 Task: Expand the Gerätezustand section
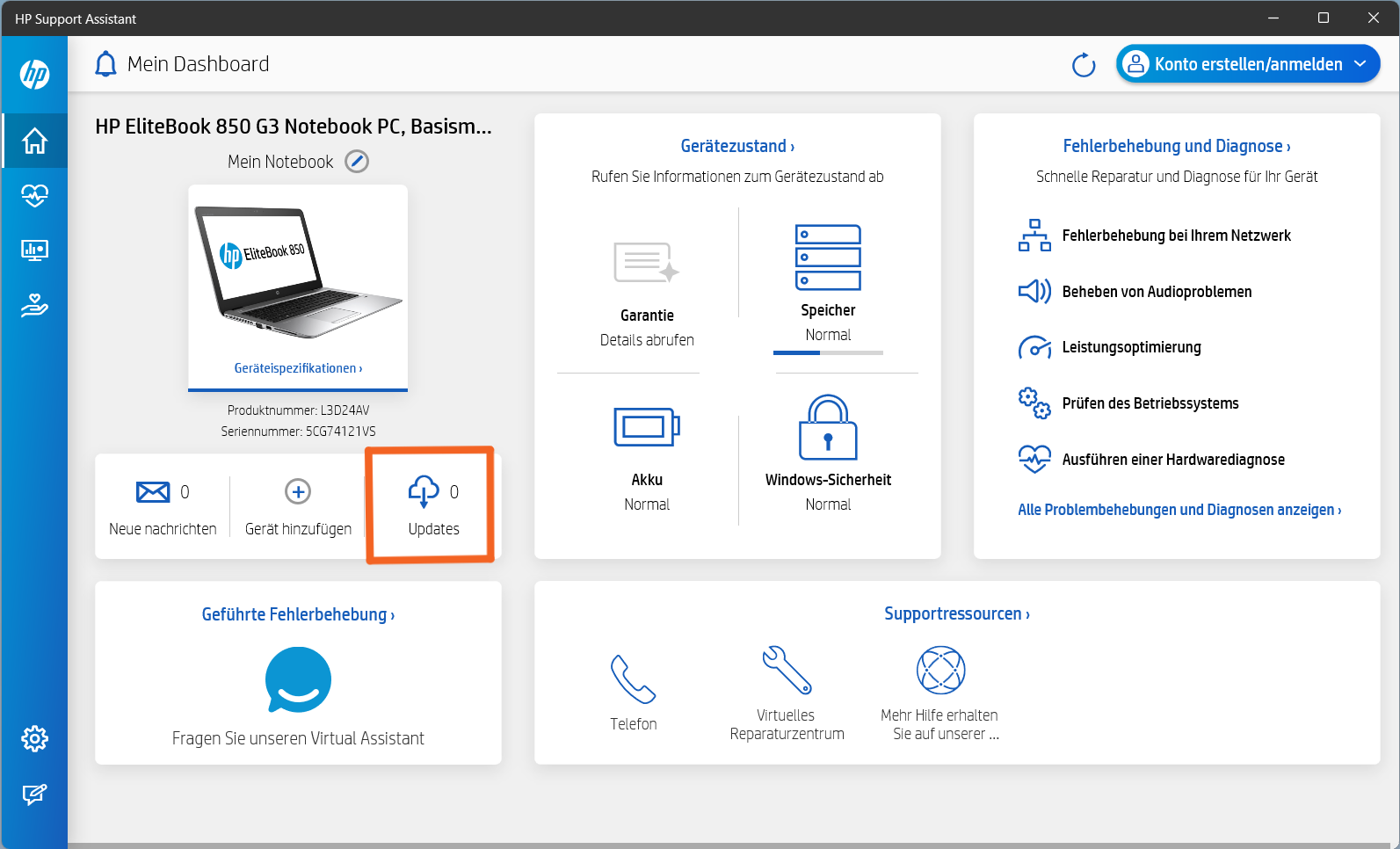[736, 146]
